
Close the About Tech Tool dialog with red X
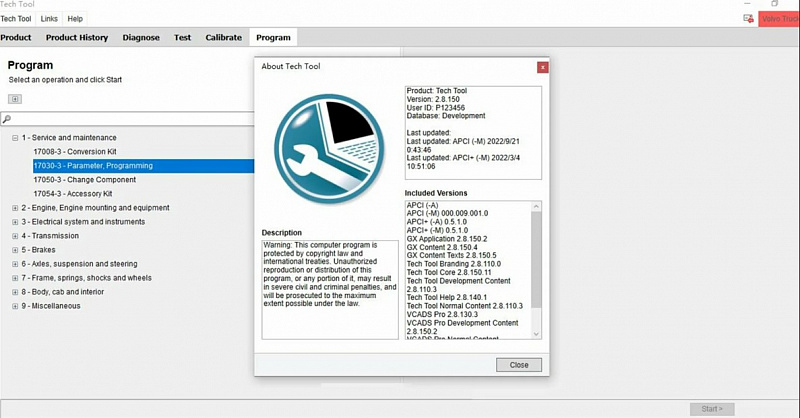(x=542, y=67)
